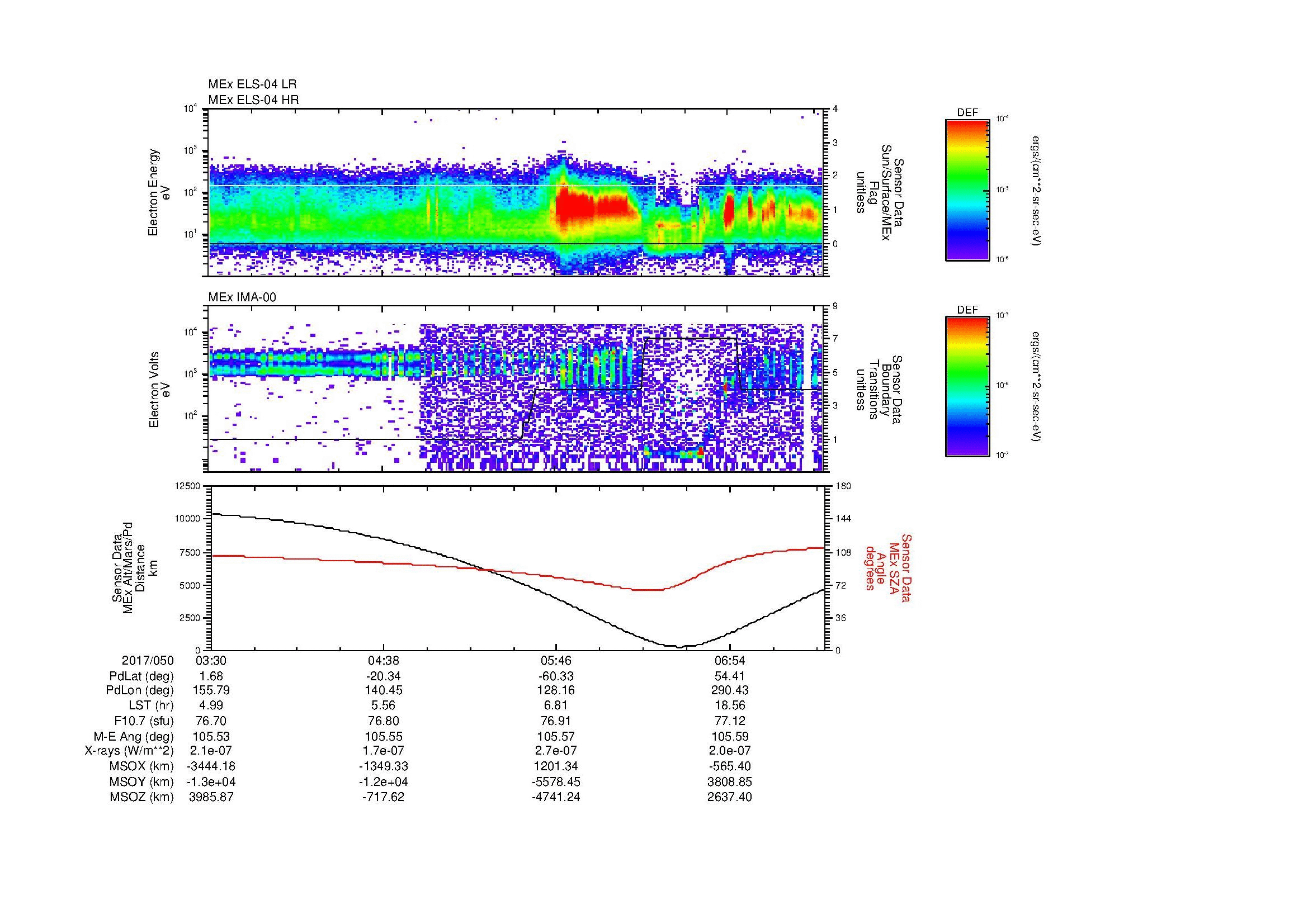Click the MEx ELS-04 LR title

(252, 84)
